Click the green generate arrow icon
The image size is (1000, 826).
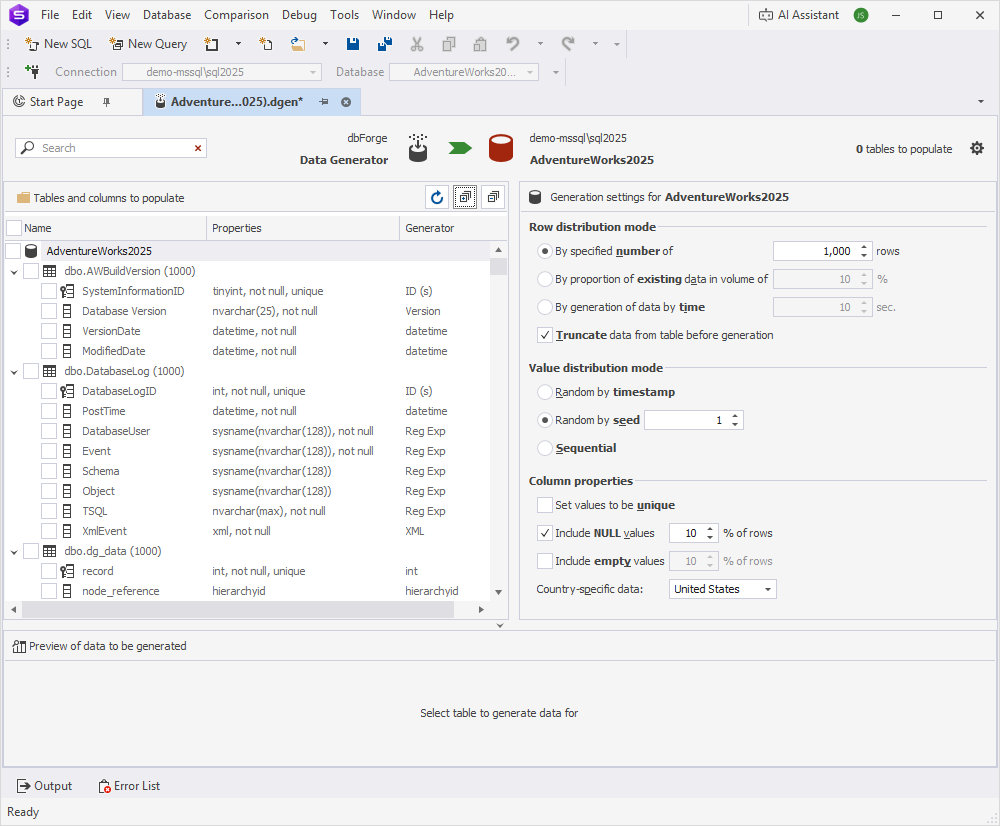coord(460,149)
